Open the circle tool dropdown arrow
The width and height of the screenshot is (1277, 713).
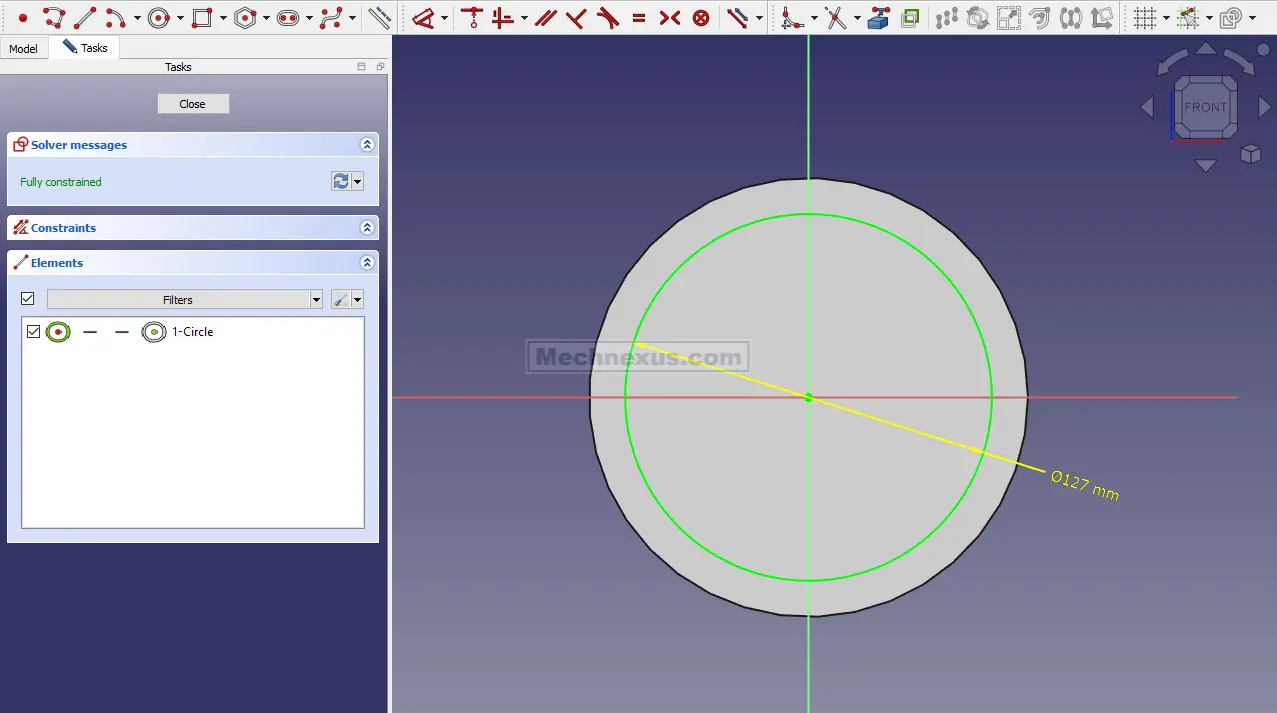coord(180,18)
